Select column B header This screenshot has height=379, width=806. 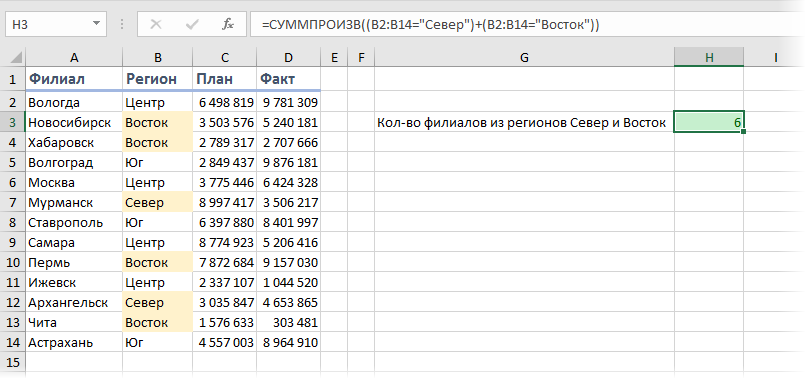click(158, 58)
